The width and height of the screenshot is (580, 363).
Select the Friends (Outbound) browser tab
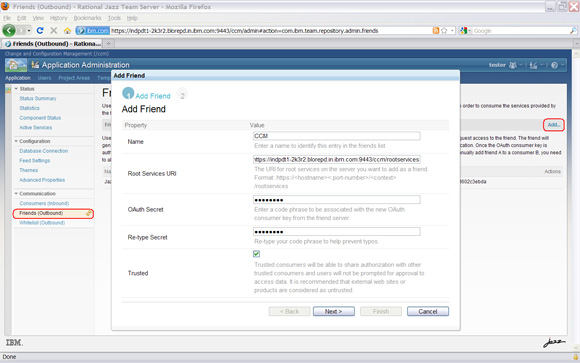(53, 44)
